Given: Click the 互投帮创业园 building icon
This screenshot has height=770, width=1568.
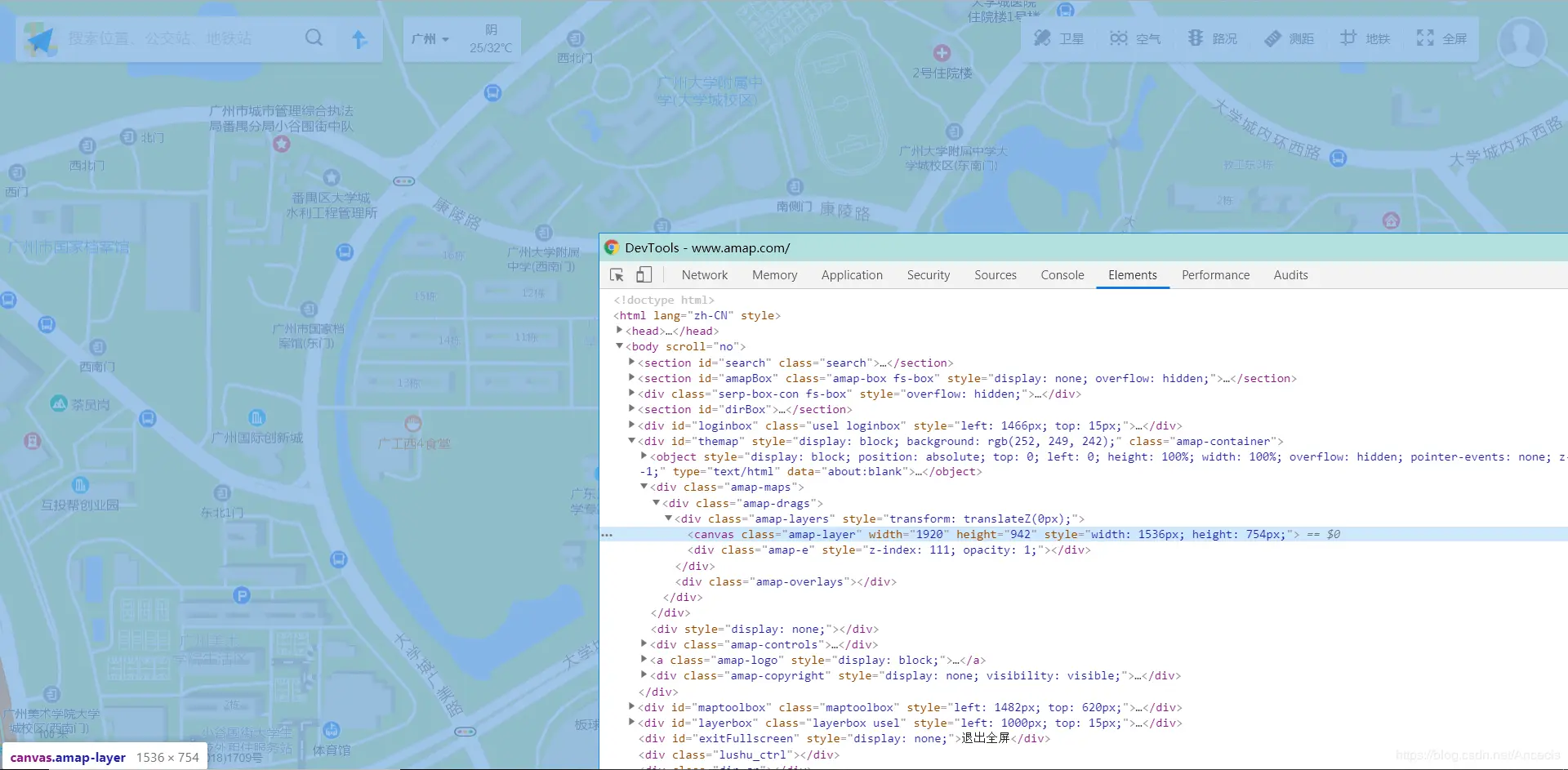Looking at the screenshot, I should (x=80, y=485).
